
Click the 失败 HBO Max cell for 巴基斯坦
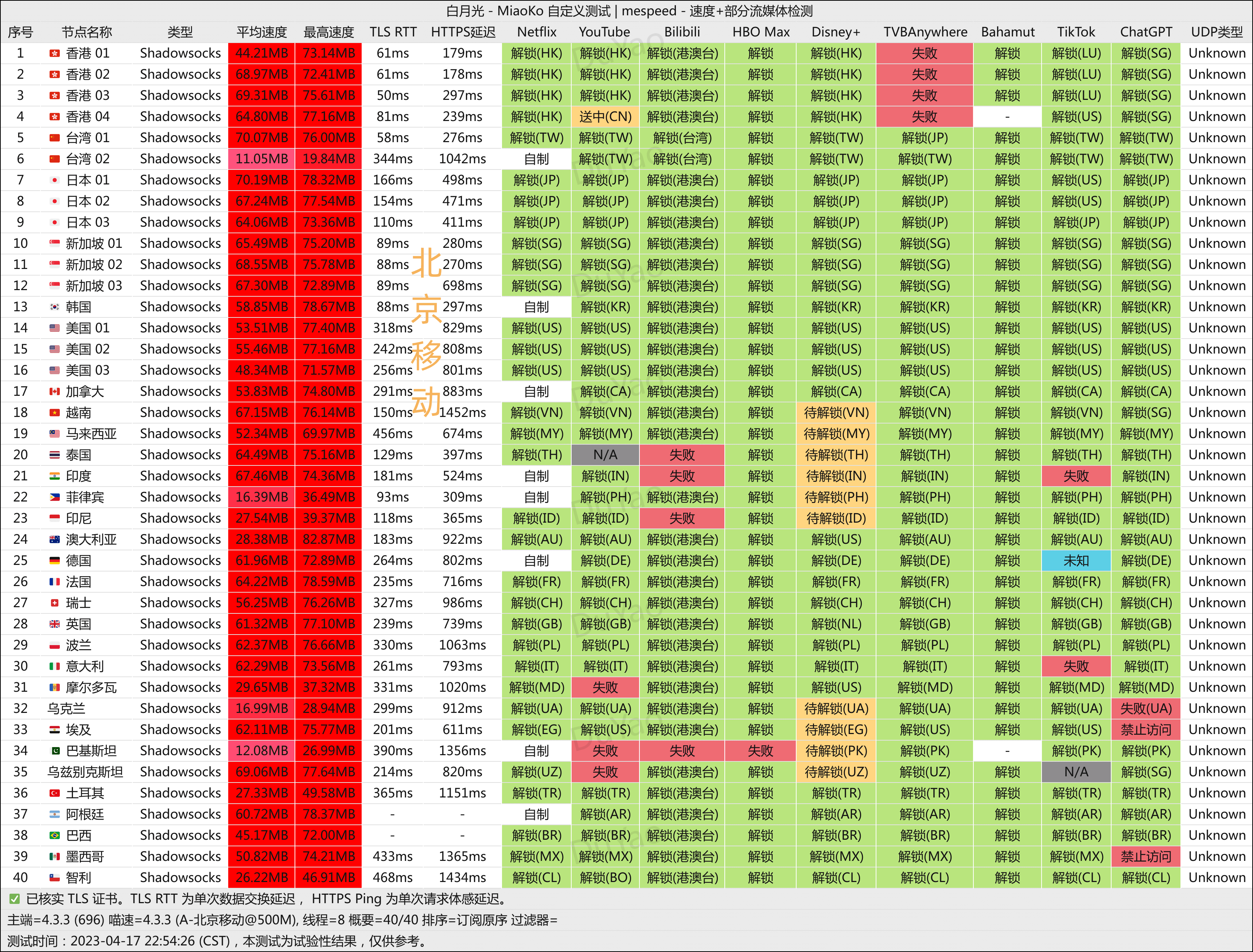[760, 751]
